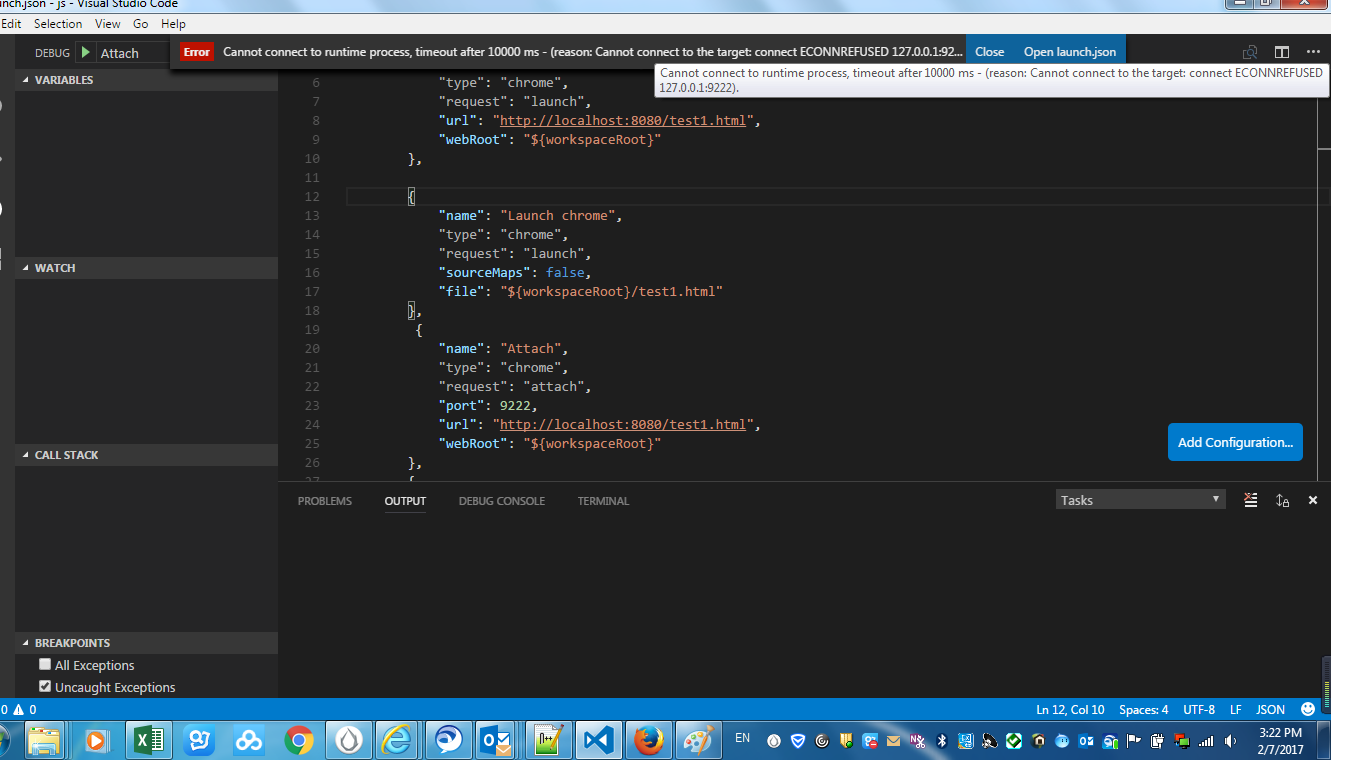Collapse the Call Stack section
This screenshot has width=1366, height=768.
[146, 455]
